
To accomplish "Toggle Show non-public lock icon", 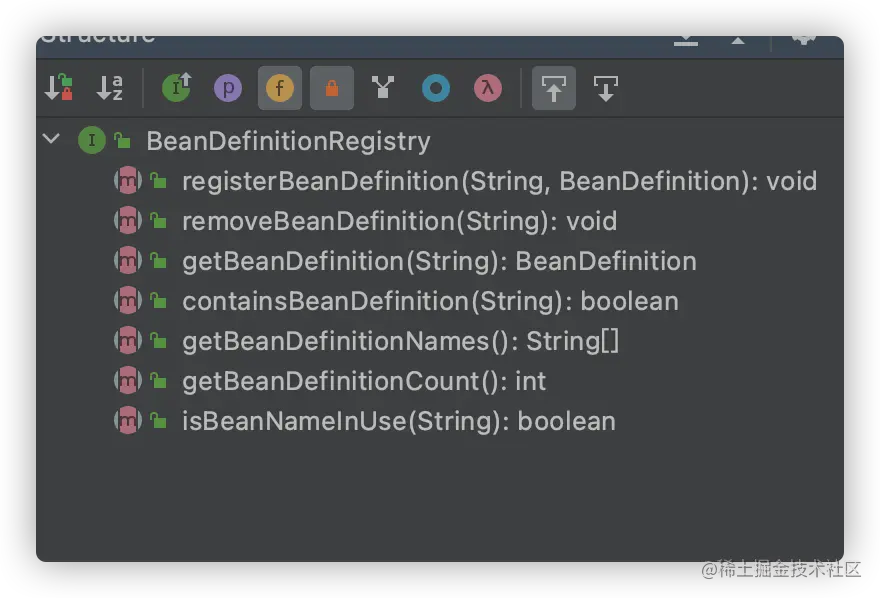I will 332,88.
